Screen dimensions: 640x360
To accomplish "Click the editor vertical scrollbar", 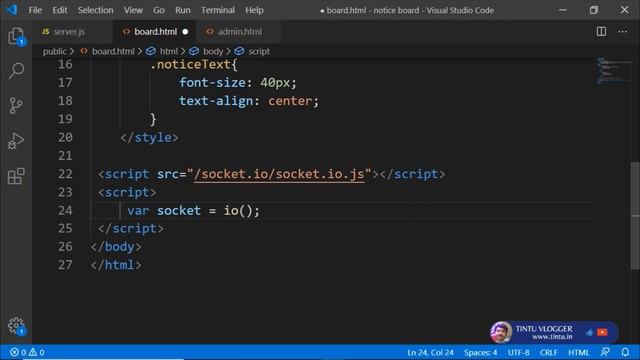I will pos(635,216).
